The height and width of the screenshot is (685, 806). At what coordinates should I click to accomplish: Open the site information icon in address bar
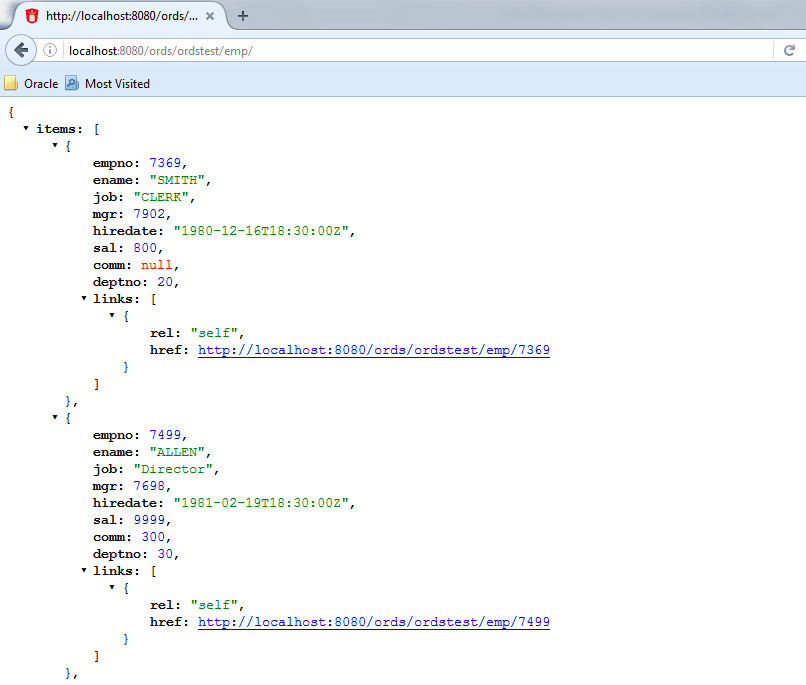(50, 50)
